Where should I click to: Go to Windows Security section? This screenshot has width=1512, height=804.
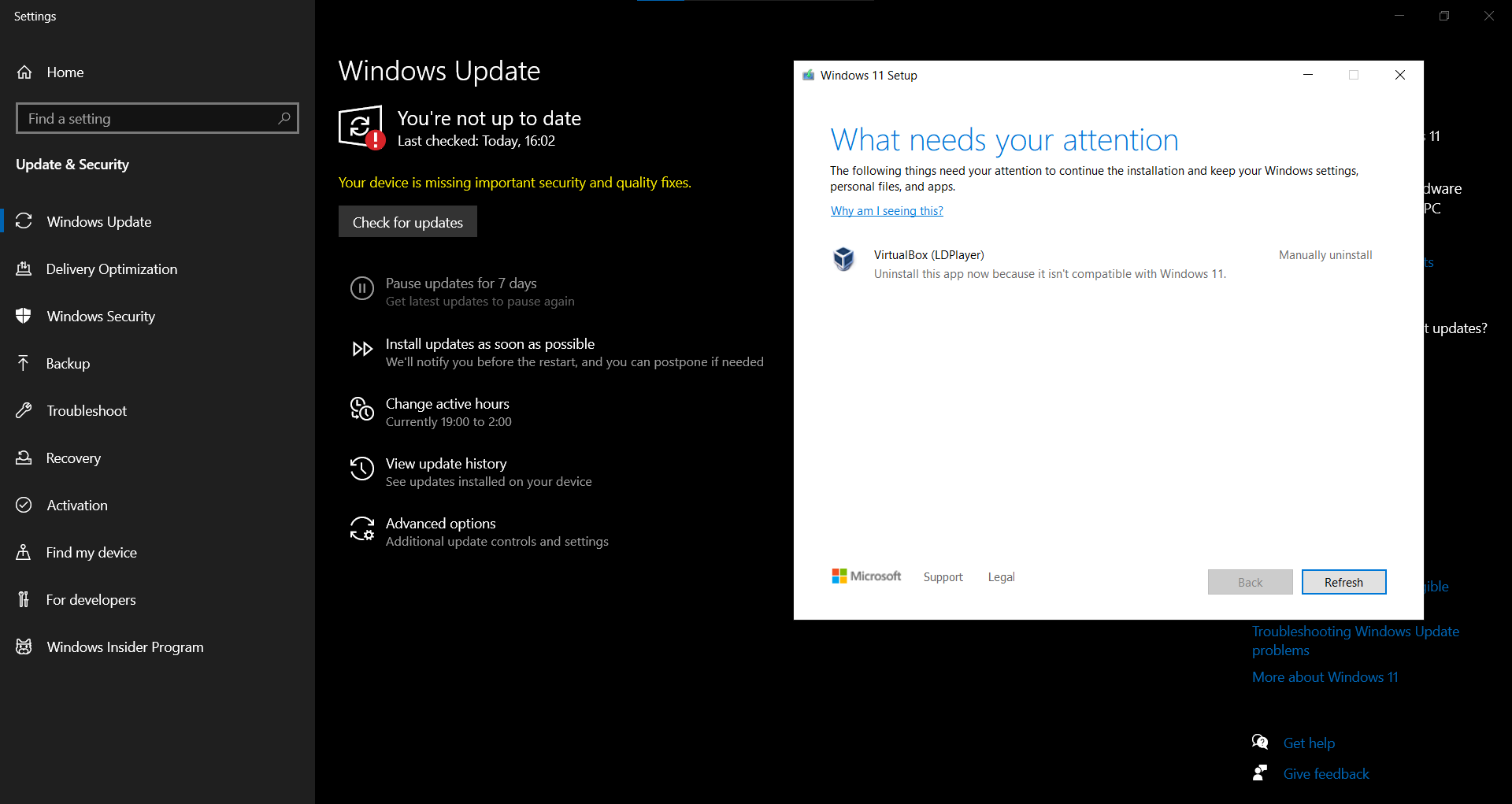click(x=157, y=316)
